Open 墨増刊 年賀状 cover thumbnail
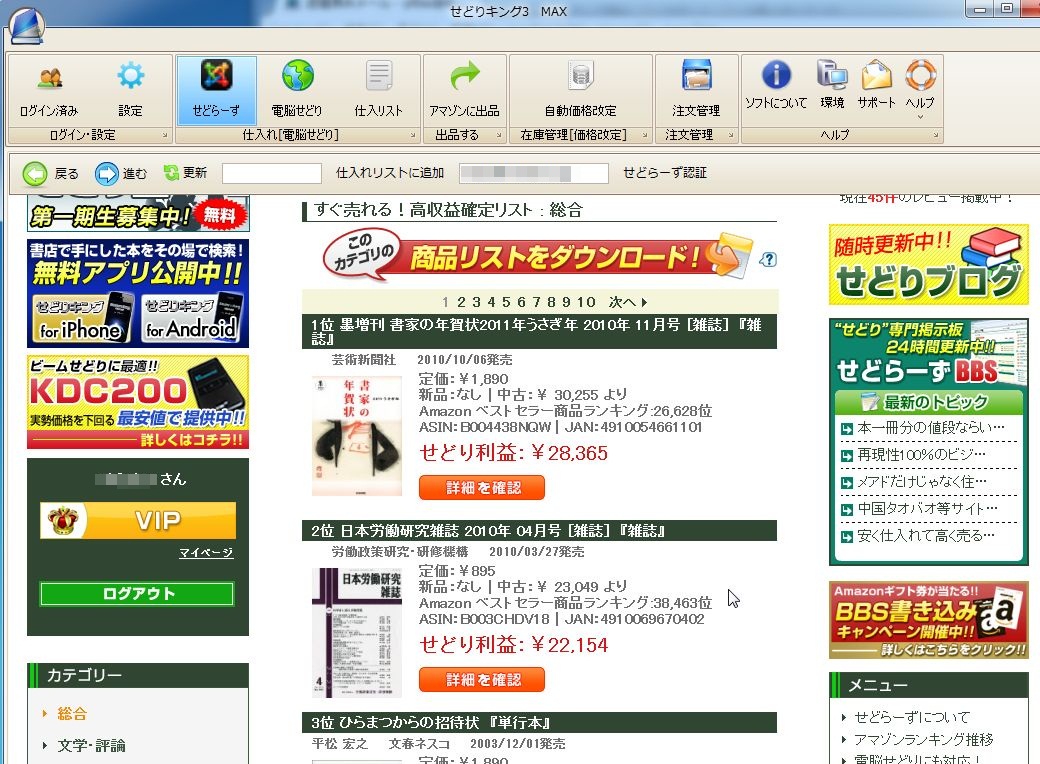Image resolution: width=1040 pixels, height=764 pixels. [357, 436]
